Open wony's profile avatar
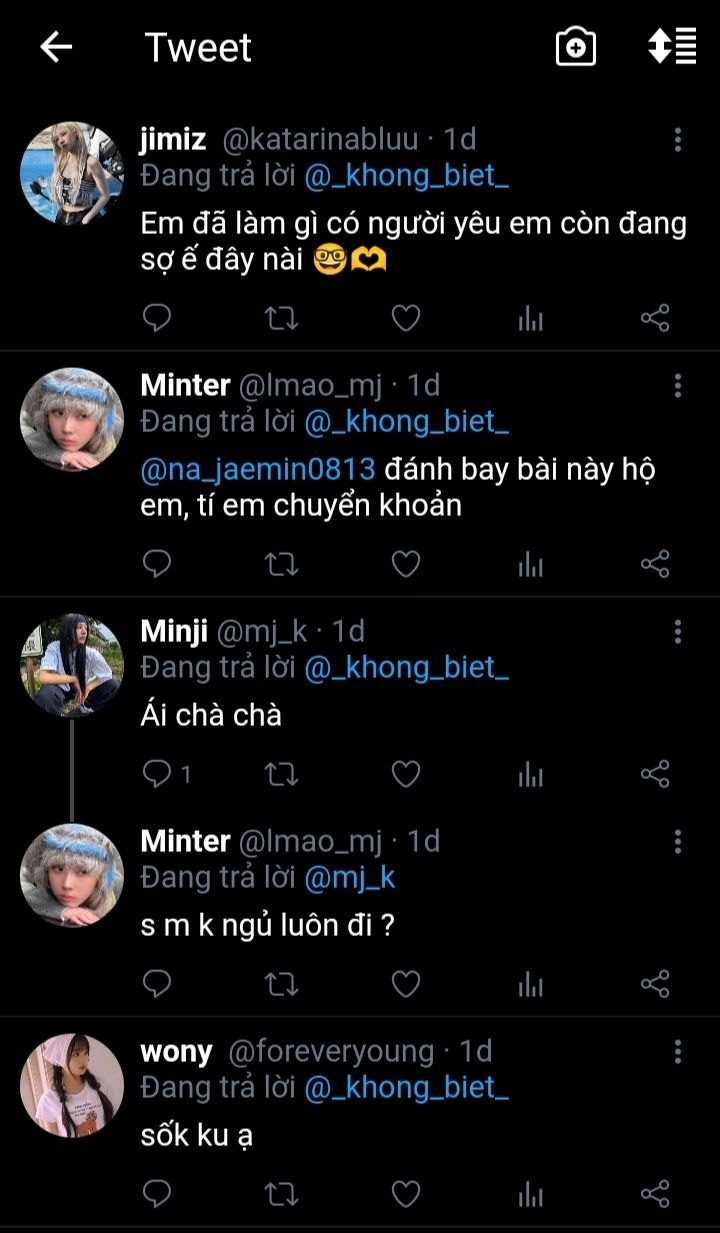Image resolution: width=720 pixels, height=1233 pixels. click(72, 1086)
